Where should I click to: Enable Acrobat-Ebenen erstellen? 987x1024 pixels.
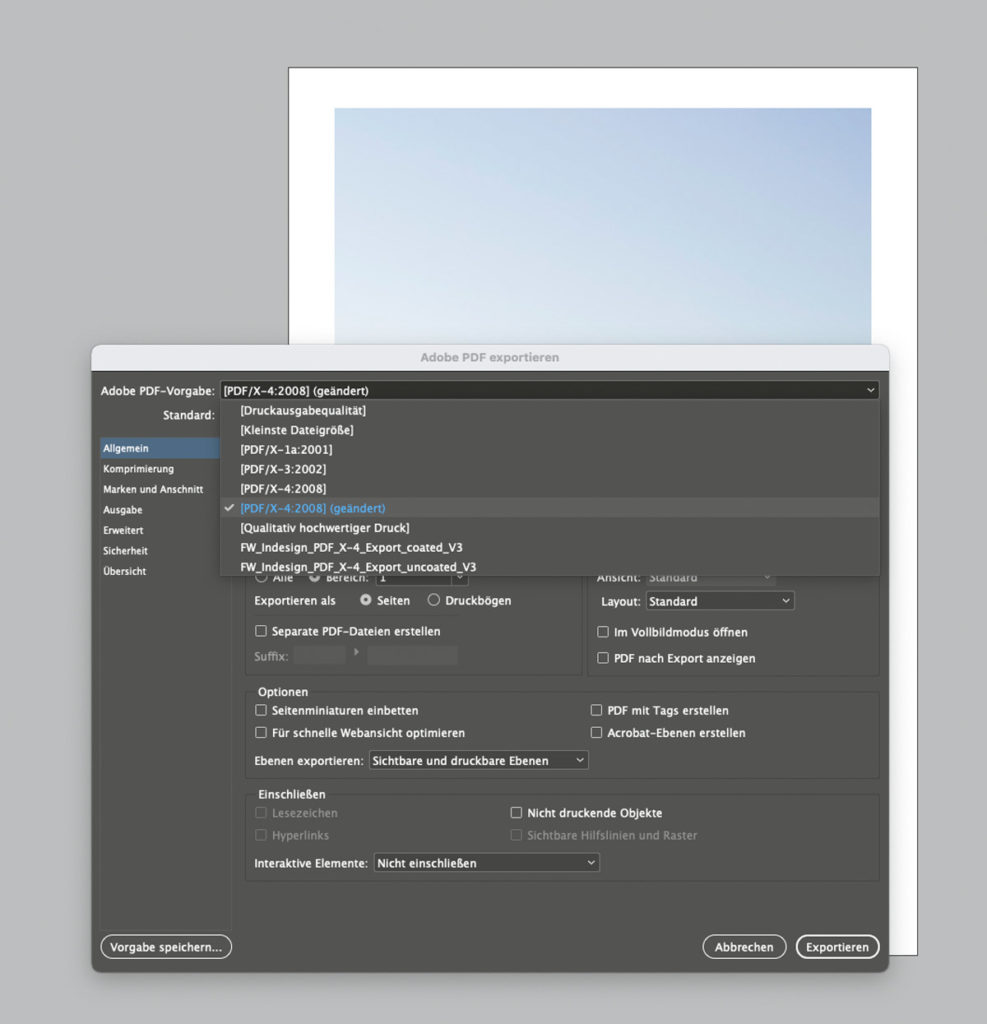[596, 733]
